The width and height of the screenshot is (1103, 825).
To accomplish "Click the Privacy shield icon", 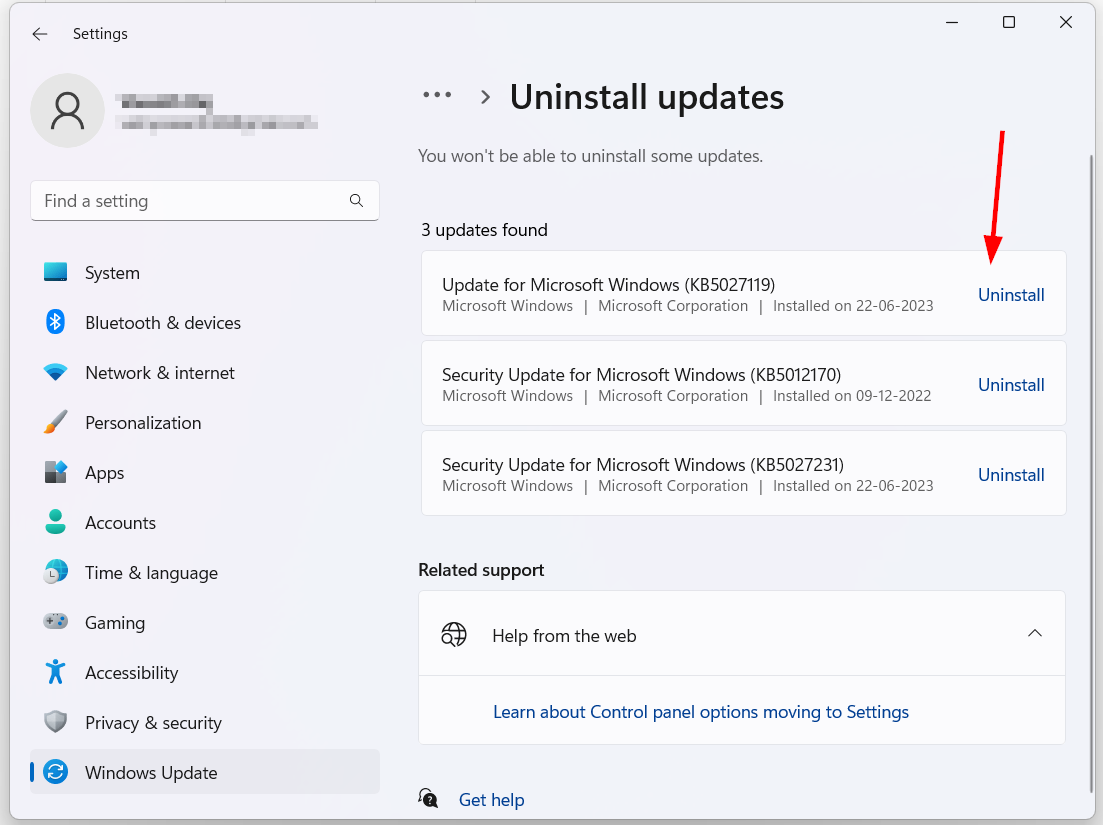I will 56,722.
